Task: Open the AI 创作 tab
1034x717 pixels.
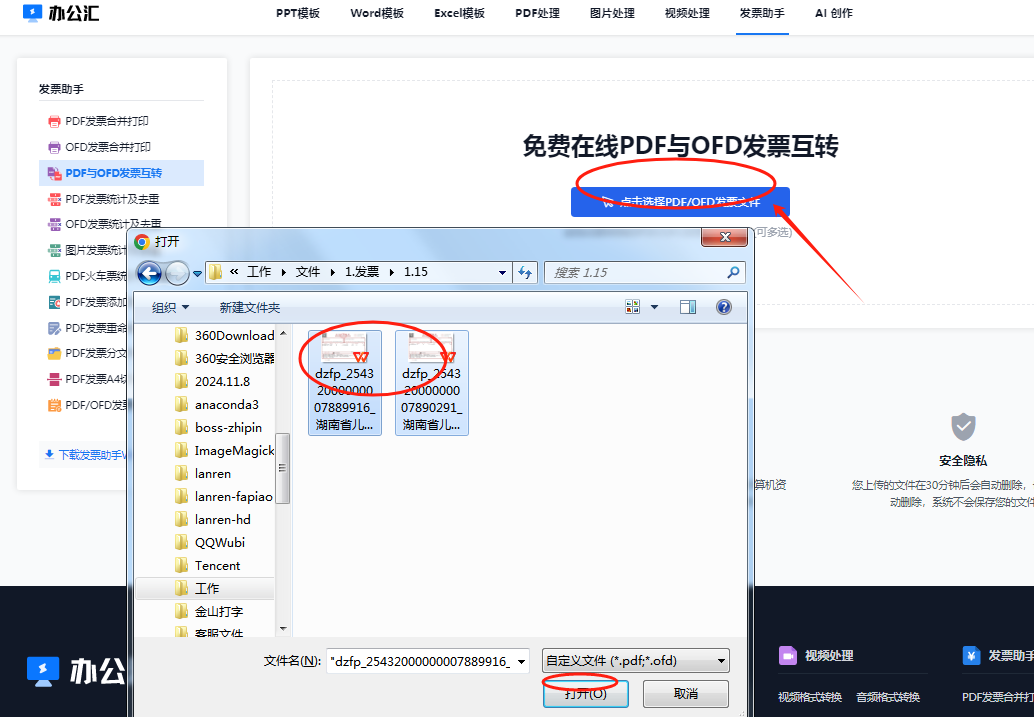Action: click(x=834, y=13)
